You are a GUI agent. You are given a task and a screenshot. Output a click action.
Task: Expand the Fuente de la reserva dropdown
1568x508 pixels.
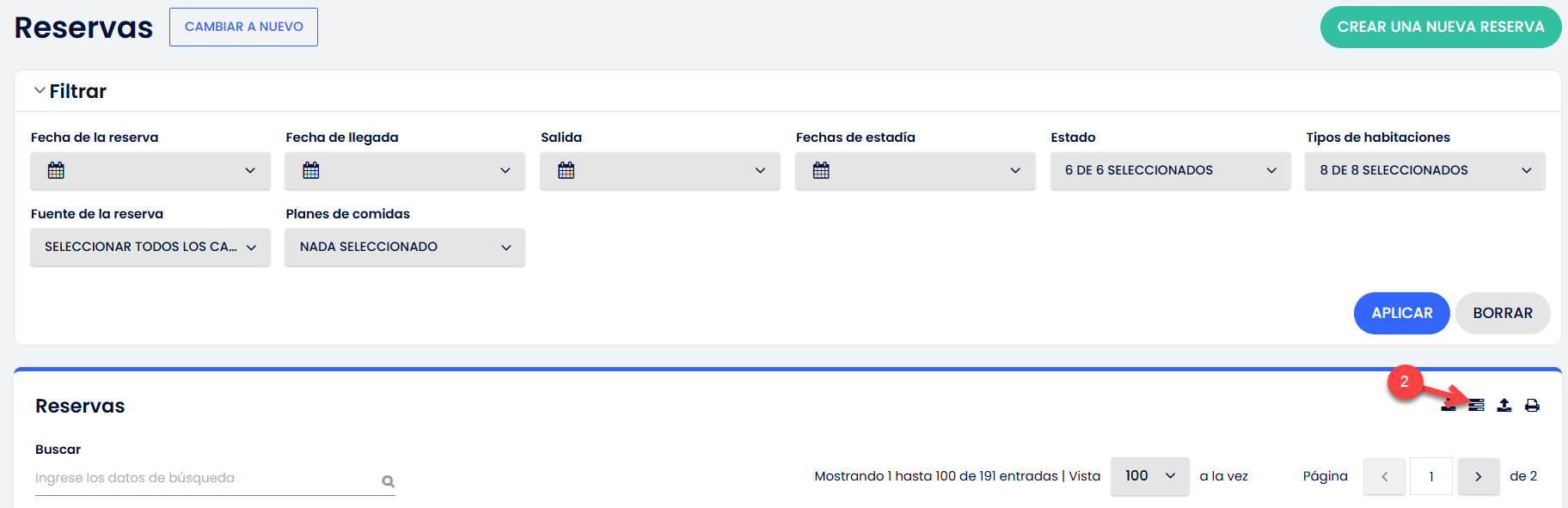(150, 247)
